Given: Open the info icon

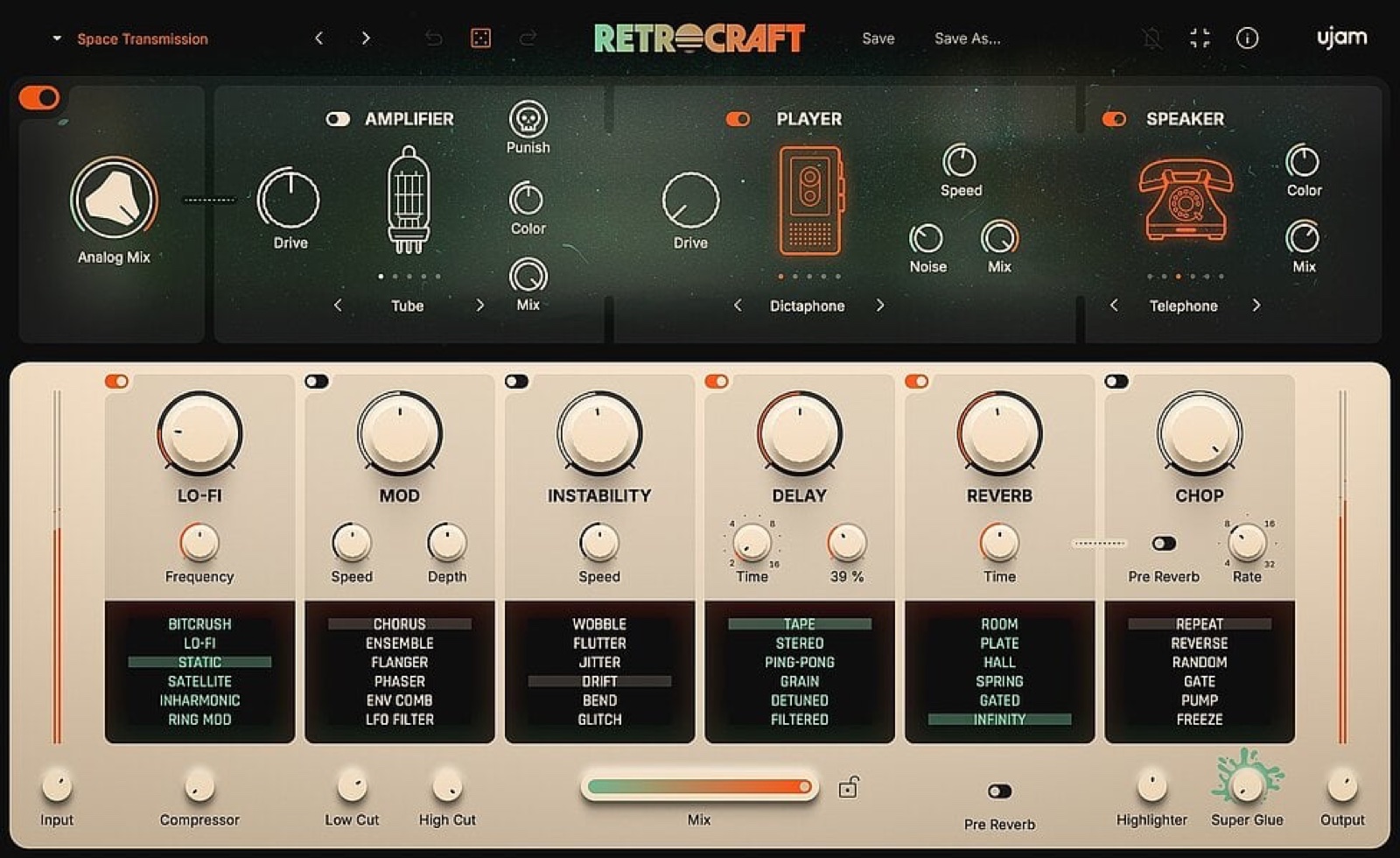Looking at the screenshot, I should coord(1247,38).
